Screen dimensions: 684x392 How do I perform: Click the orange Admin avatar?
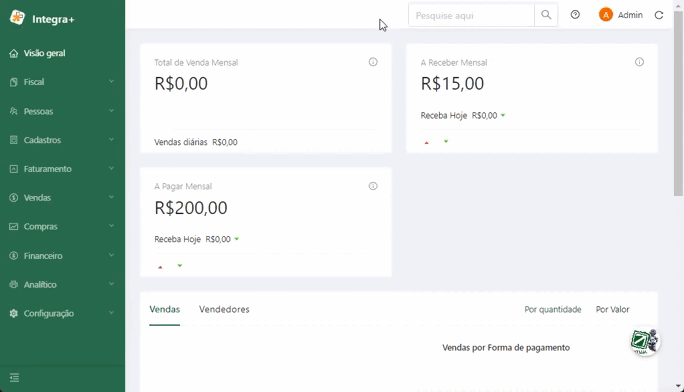point(605,15)
